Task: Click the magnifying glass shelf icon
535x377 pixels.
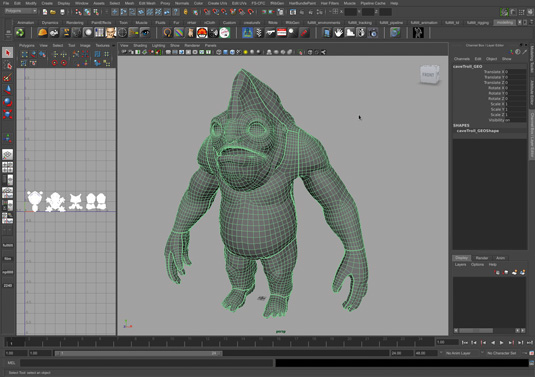Action: [x=293, y=33]
